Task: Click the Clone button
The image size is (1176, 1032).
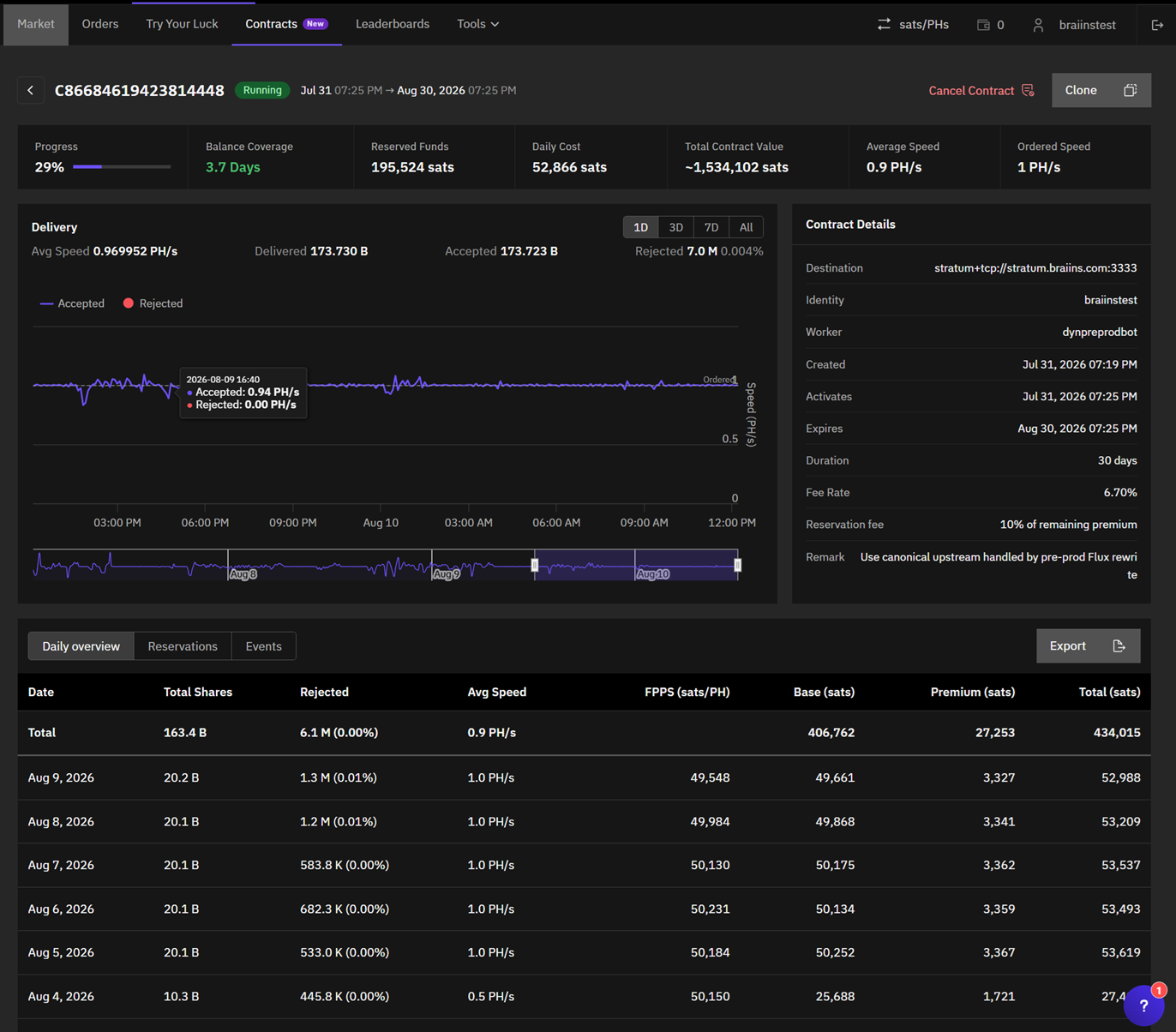Action: [x=1101, y=90]
